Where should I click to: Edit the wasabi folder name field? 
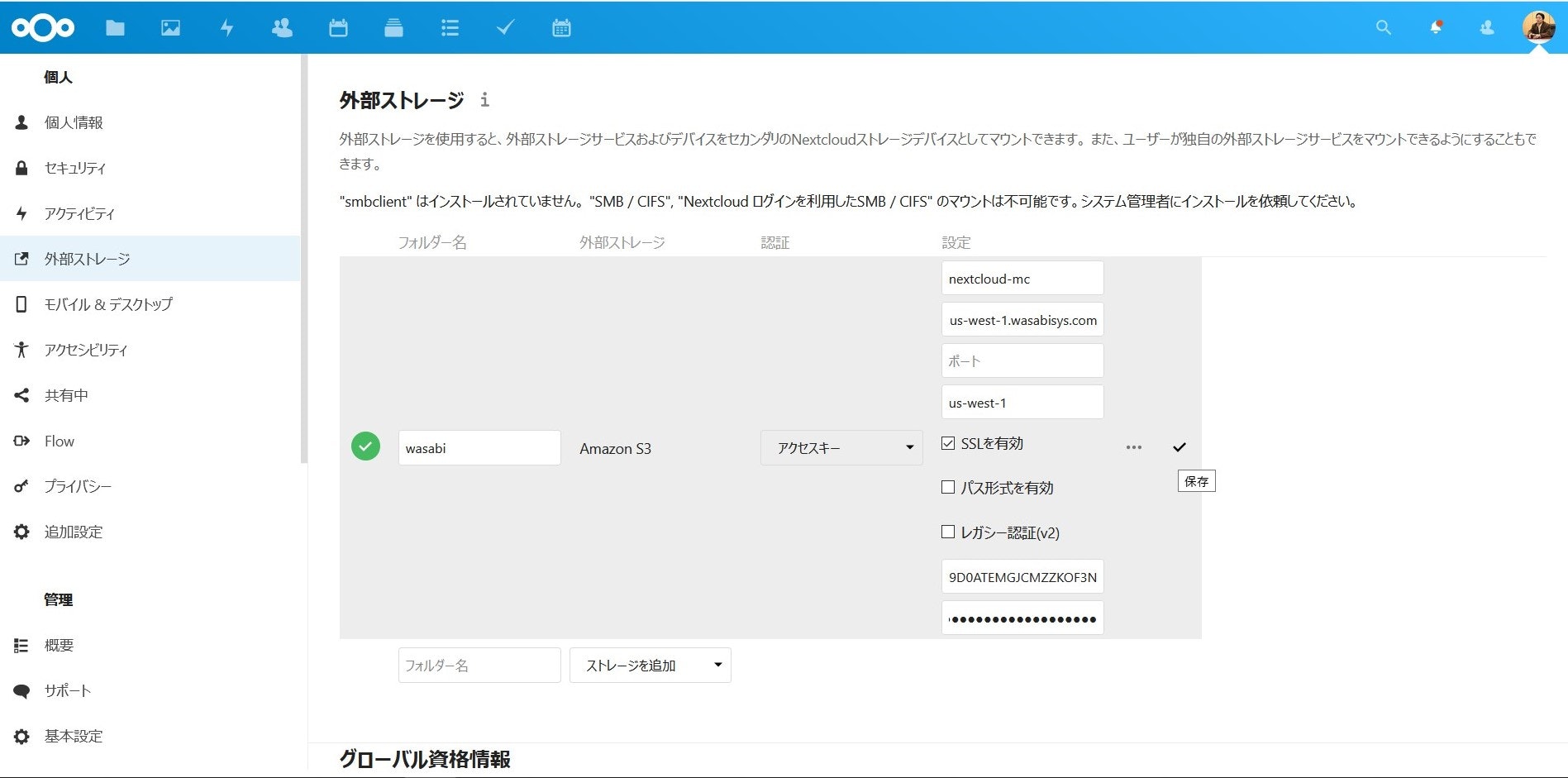pos(479,447)
